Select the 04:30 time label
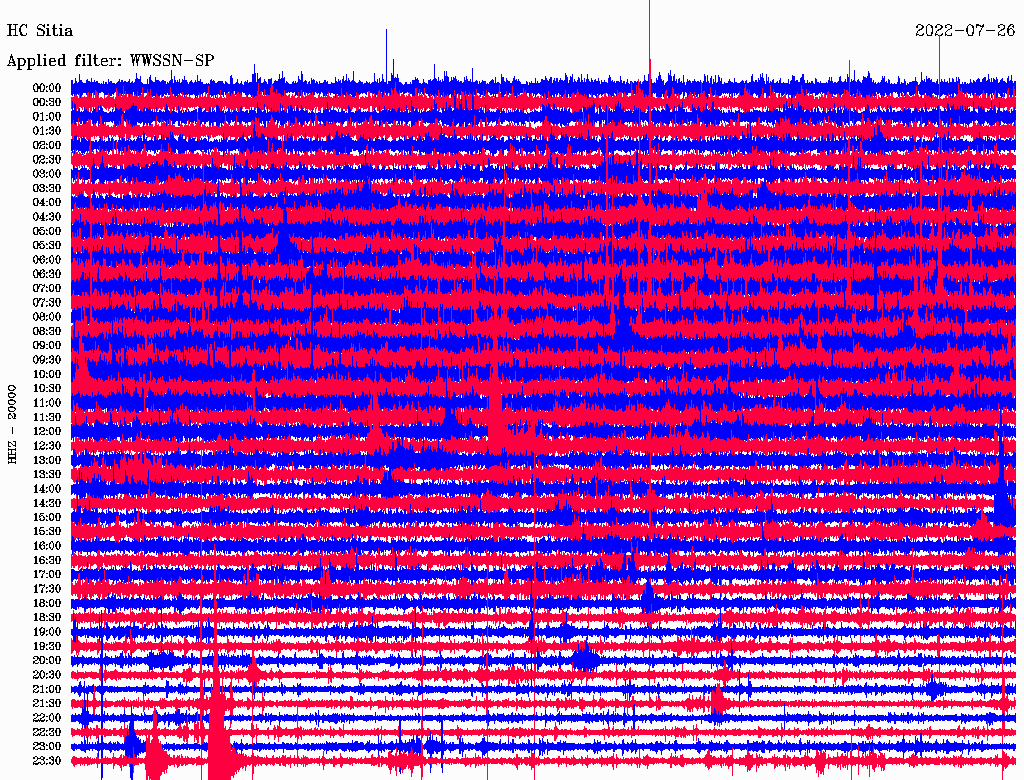This screenshot has width=1024, height=780. pos(47,217)
